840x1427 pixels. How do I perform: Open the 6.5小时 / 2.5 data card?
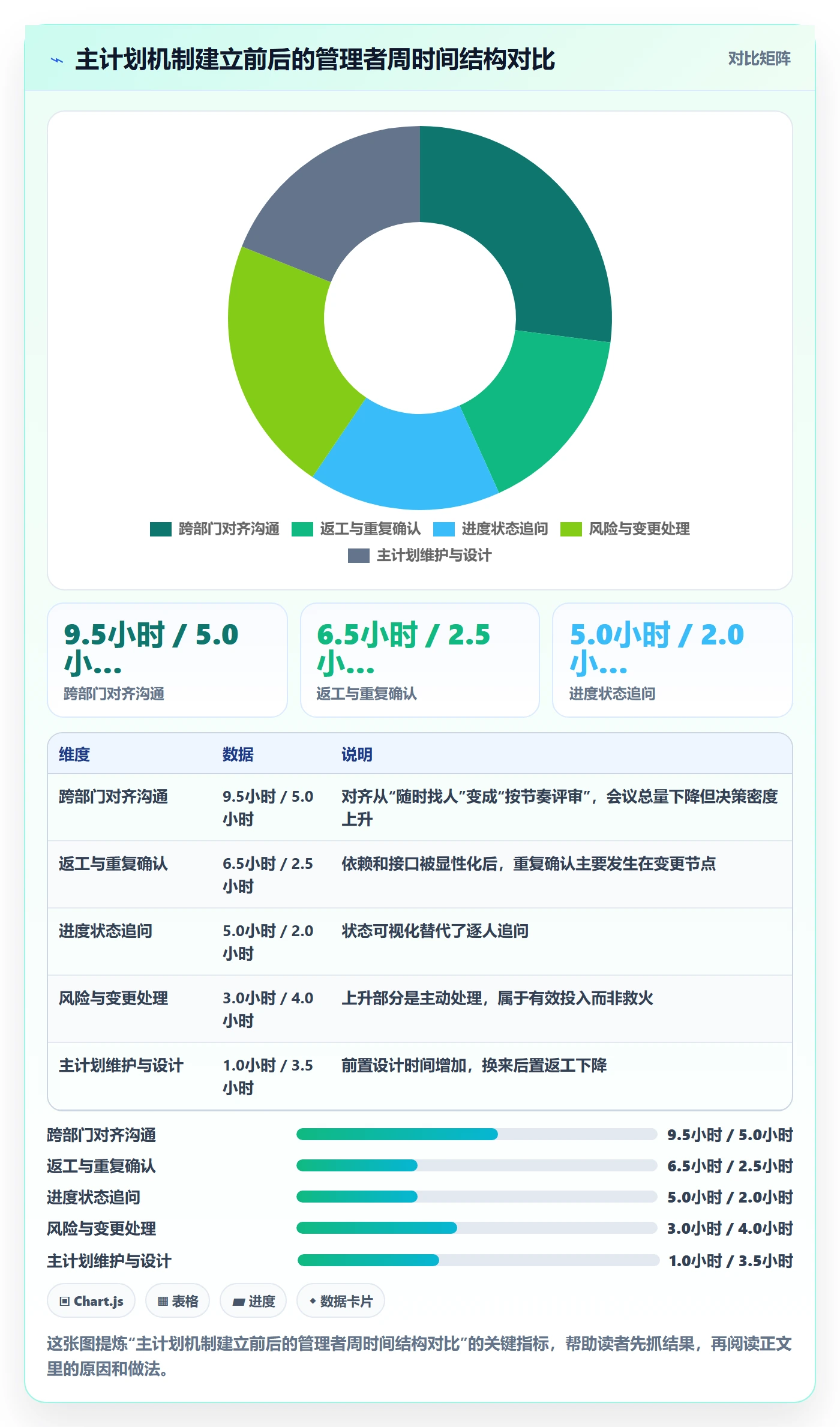tap(420, 660)
